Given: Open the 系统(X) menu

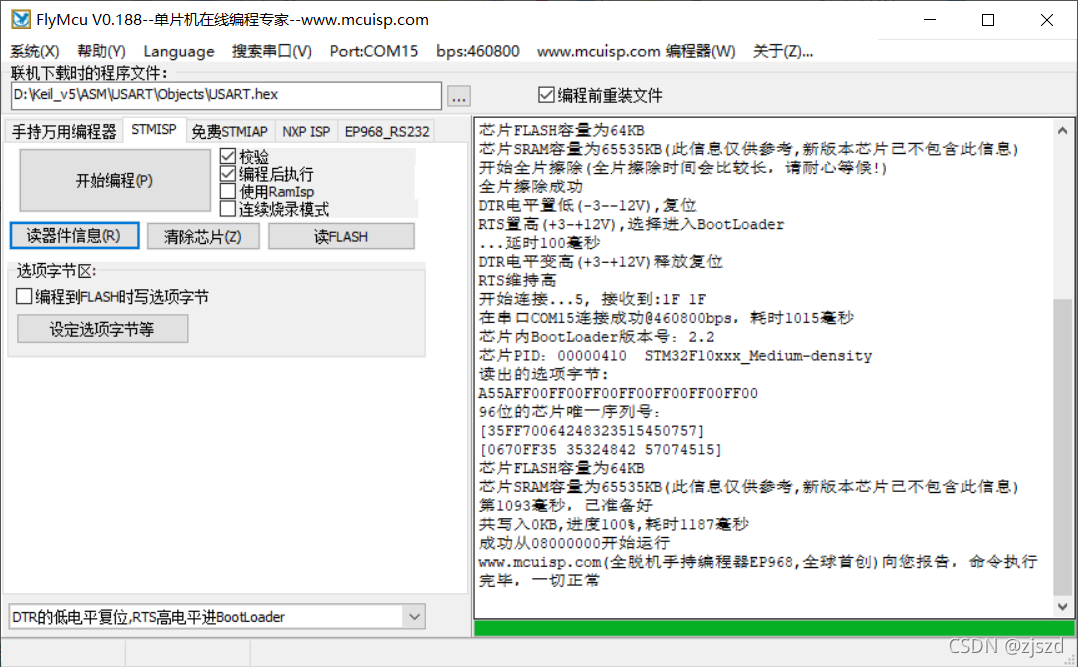Looking at the screenshot, I should pyautogui.click(x=35, y=51).
